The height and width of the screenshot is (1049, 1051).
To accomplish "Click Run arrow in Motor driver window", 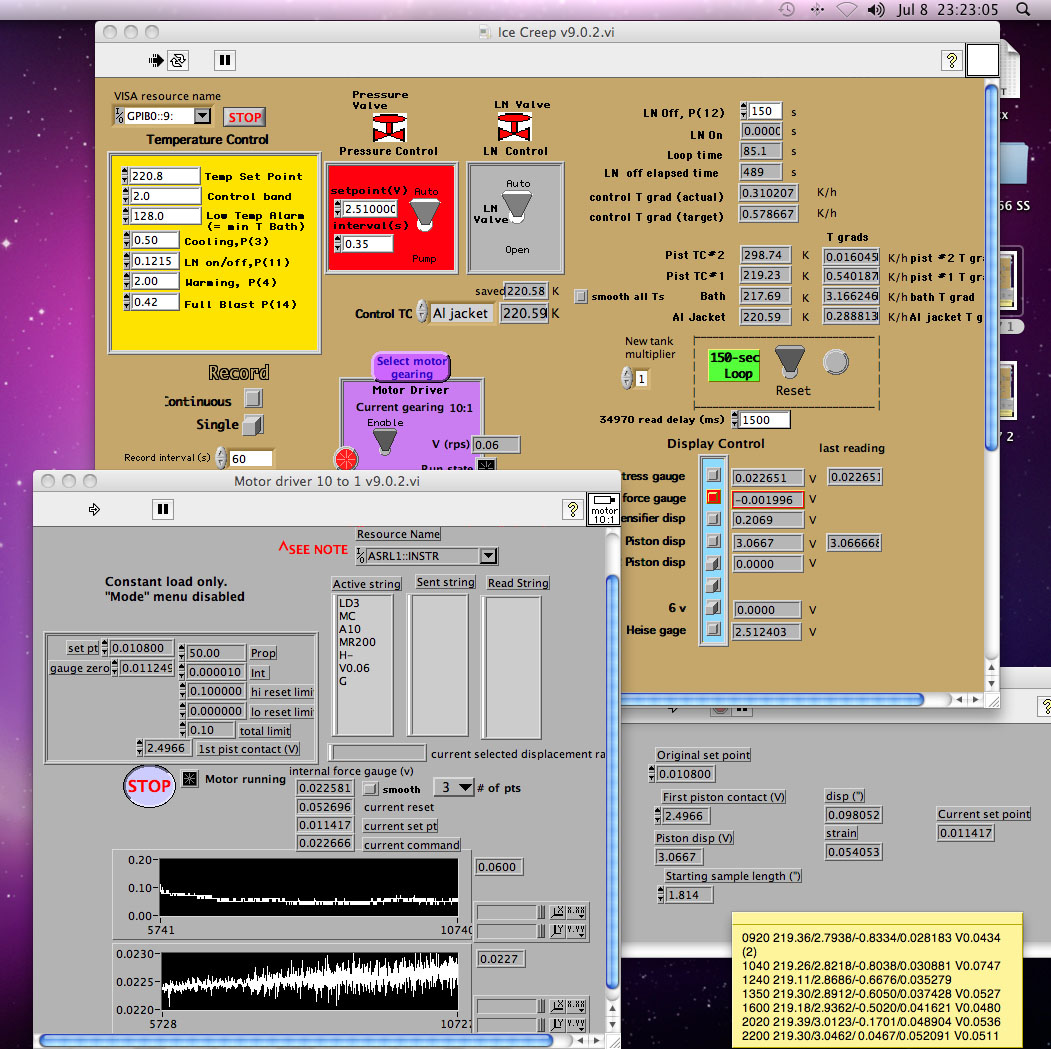I will coord(95,509).
